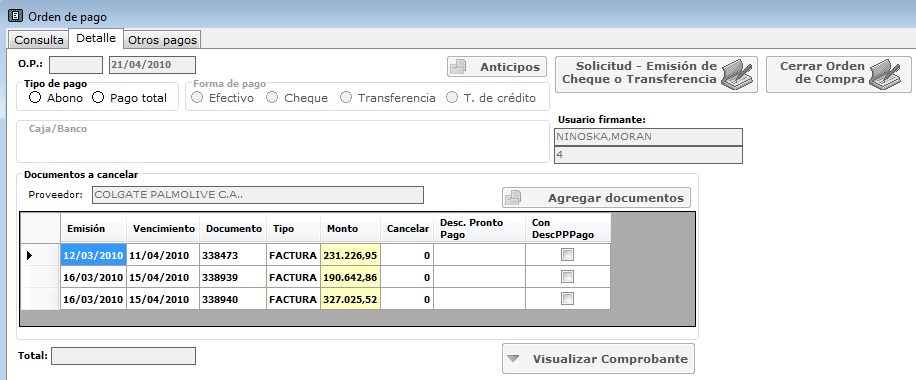Click the O.P. number field
Image resolution: width=916 pixels, height=380 pixels.
tap(76, 65)
